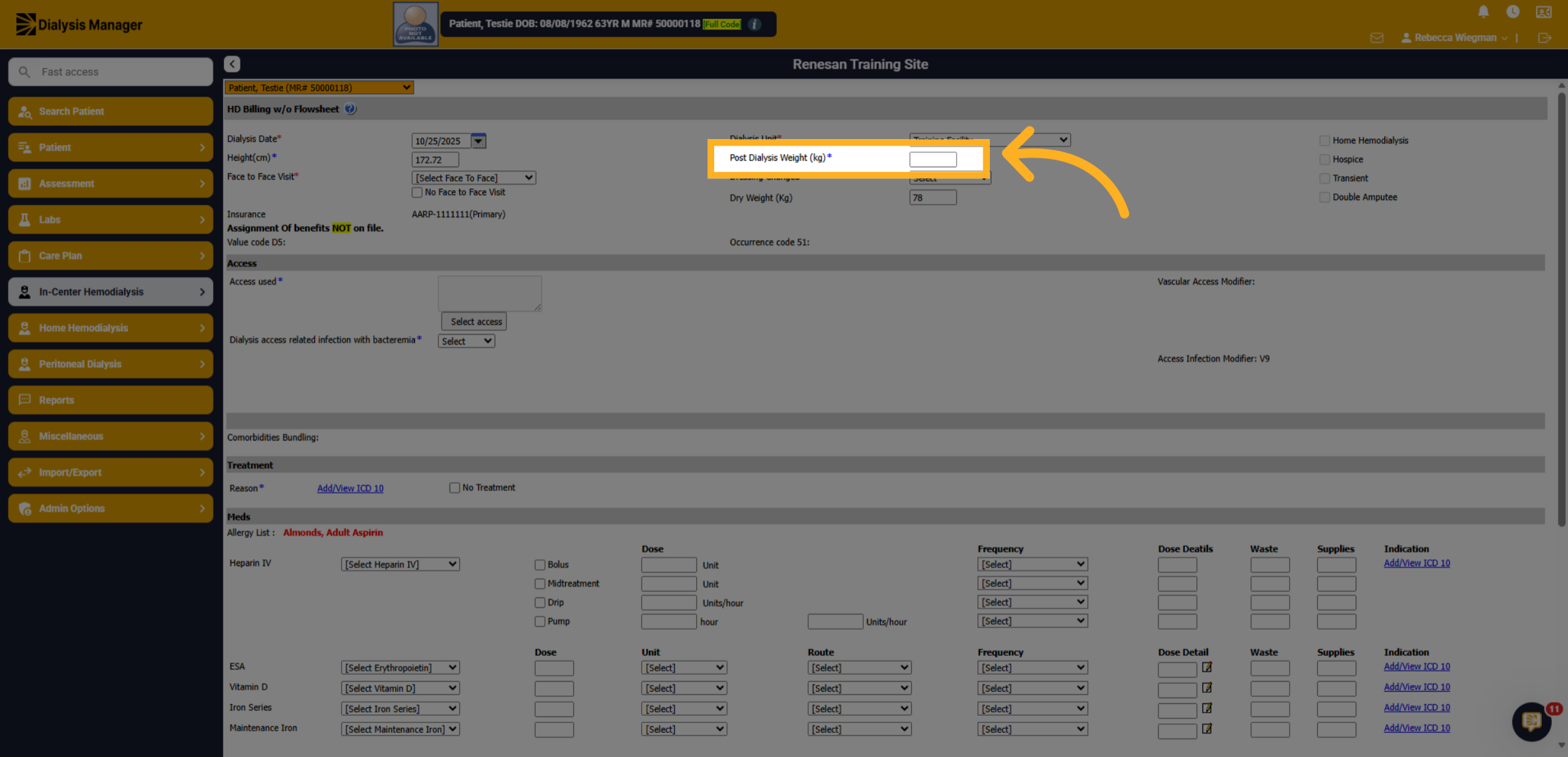The width and height of the screenshot is (1568, 757).
Task: Focus the Fast access search box
Action: [x=110, y=72]
